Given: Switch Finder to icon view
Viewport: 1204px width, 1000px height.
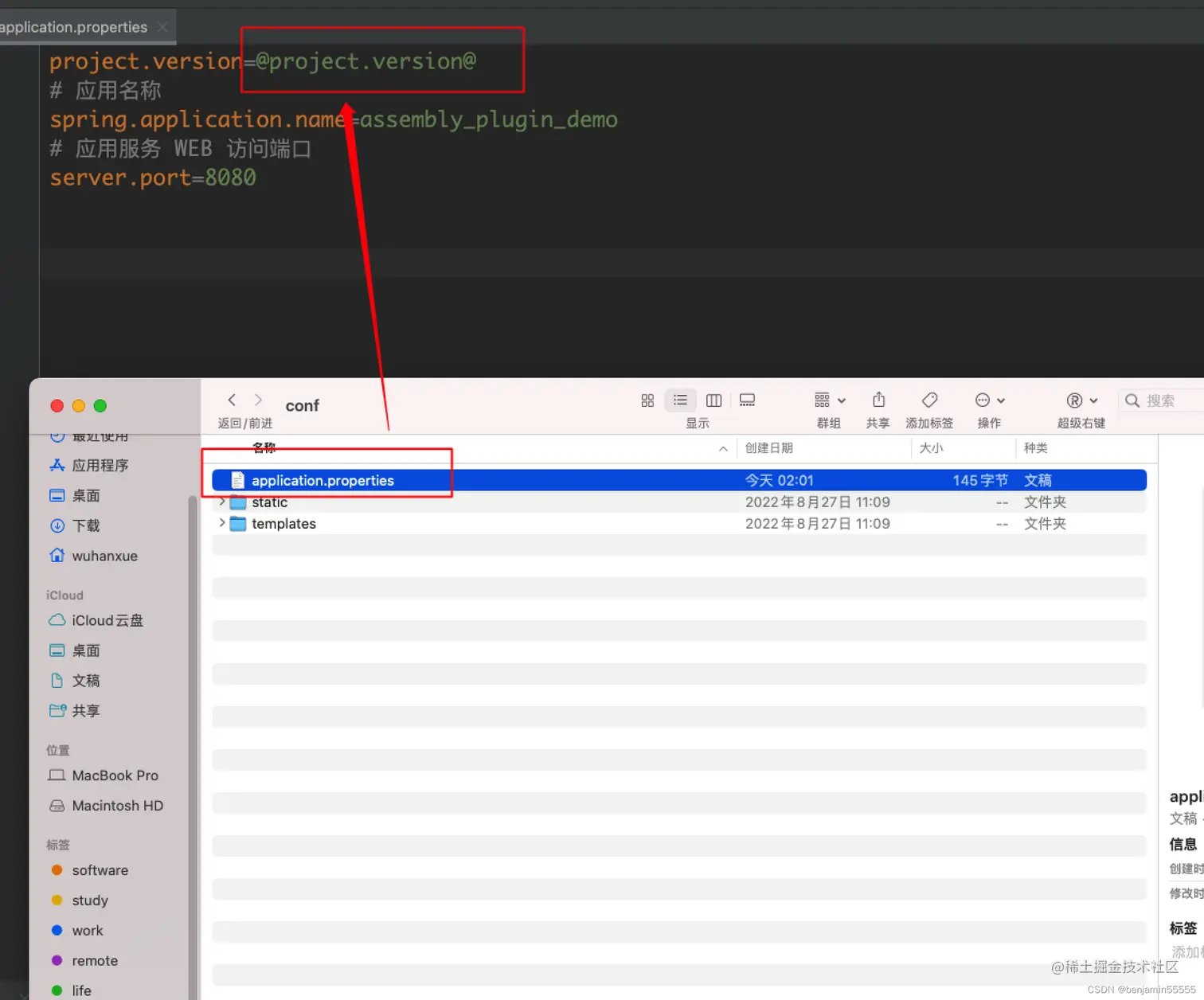Looking at the screenshot, I should 647,400.
